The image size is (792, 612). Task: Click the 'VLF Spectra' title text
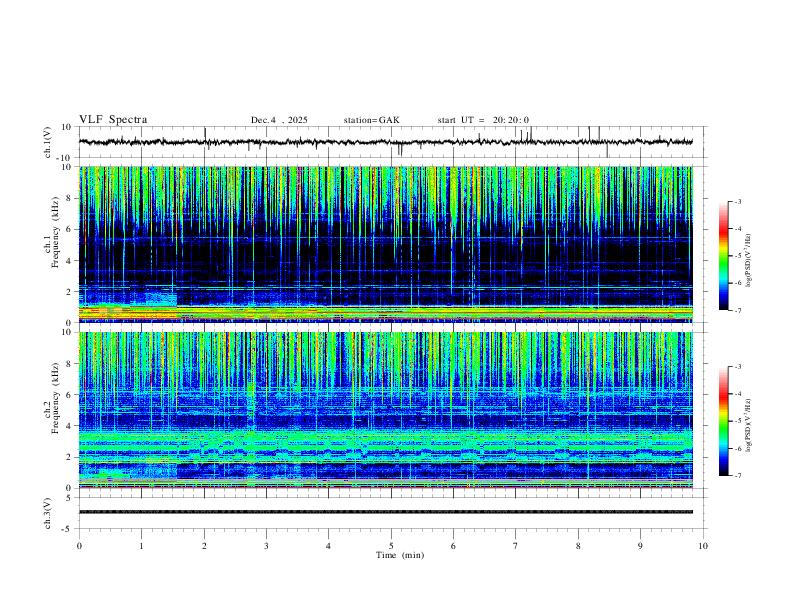tap(113, 120)
